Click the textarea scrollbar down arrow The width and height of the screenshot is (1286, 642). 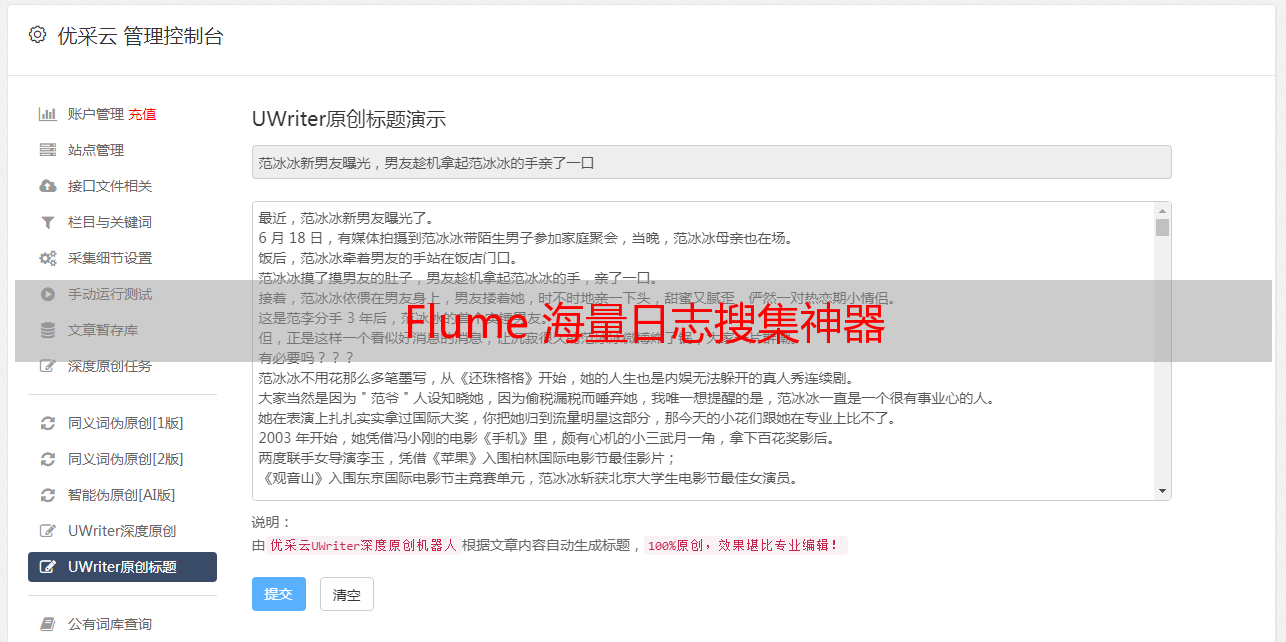(1162, 491)
